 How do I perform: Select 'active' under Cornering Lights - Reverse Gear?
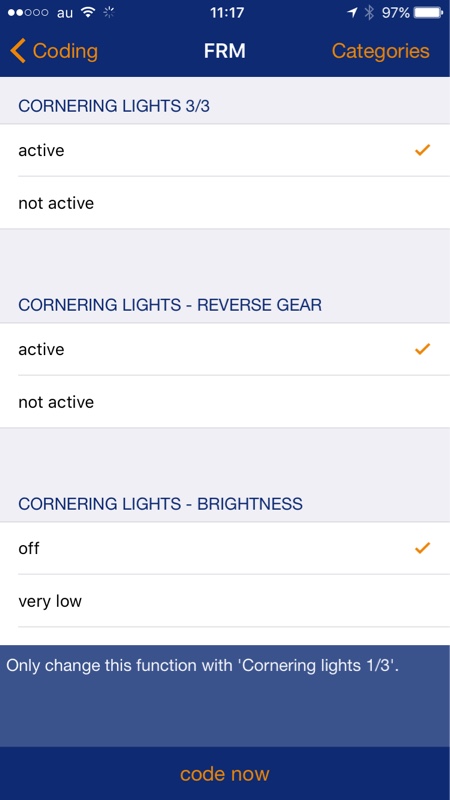(x=225, y=349)
